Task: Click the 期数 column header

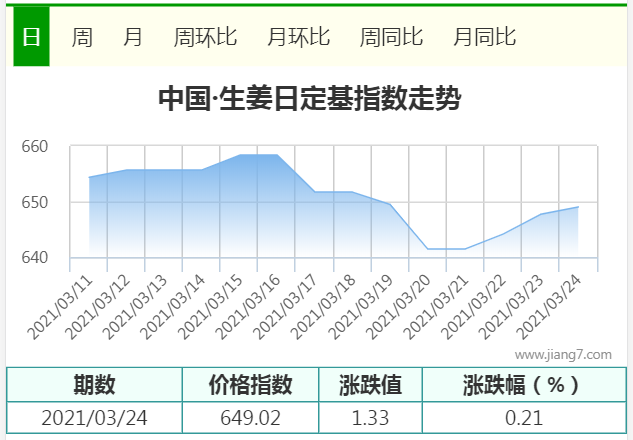Action: click(94, 385)
